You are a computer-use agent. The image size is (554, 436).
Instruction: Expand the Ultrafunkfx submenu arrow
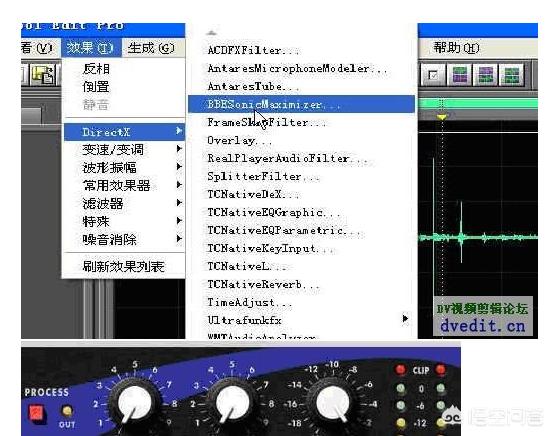(x=406, y=319)
